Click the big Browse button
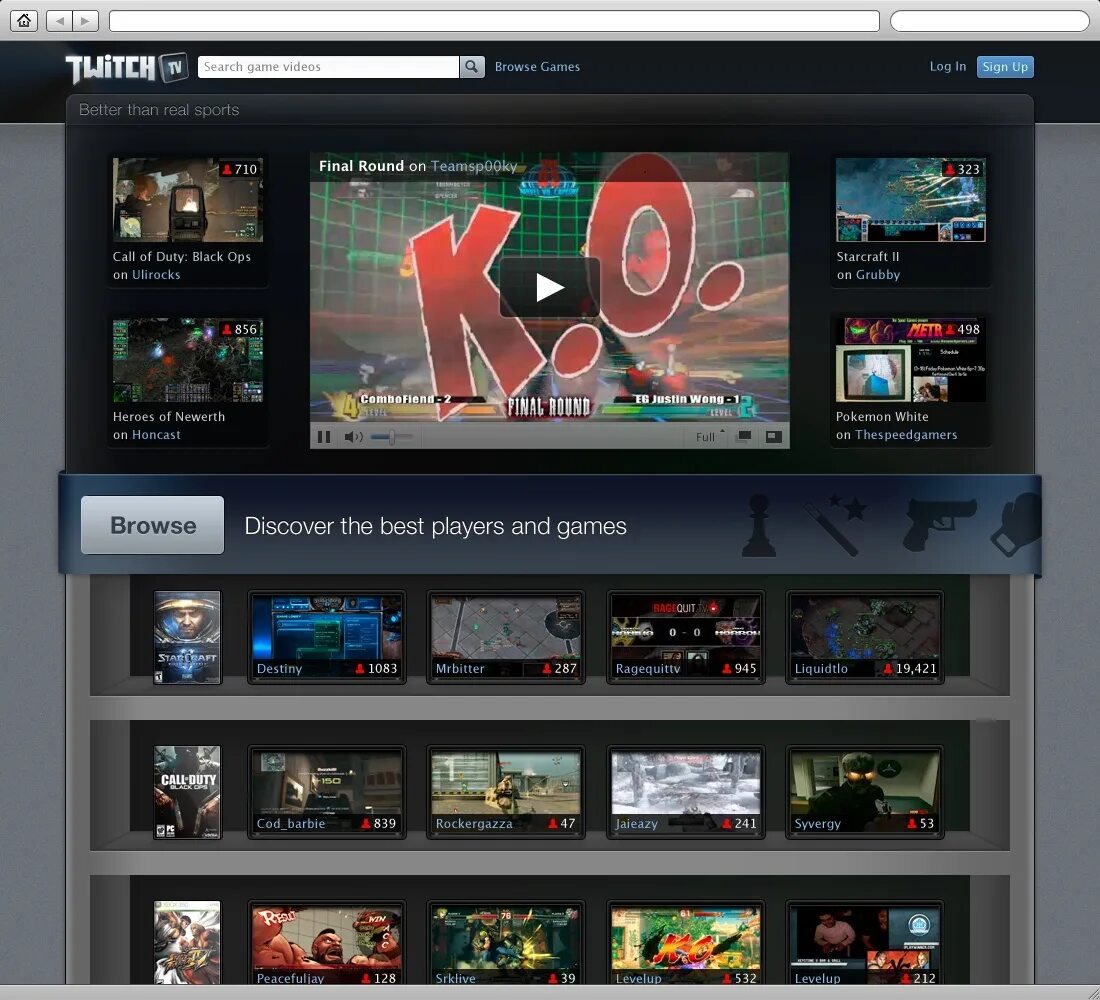Viewport: 1100px width, 1000px height. (152, 525)
